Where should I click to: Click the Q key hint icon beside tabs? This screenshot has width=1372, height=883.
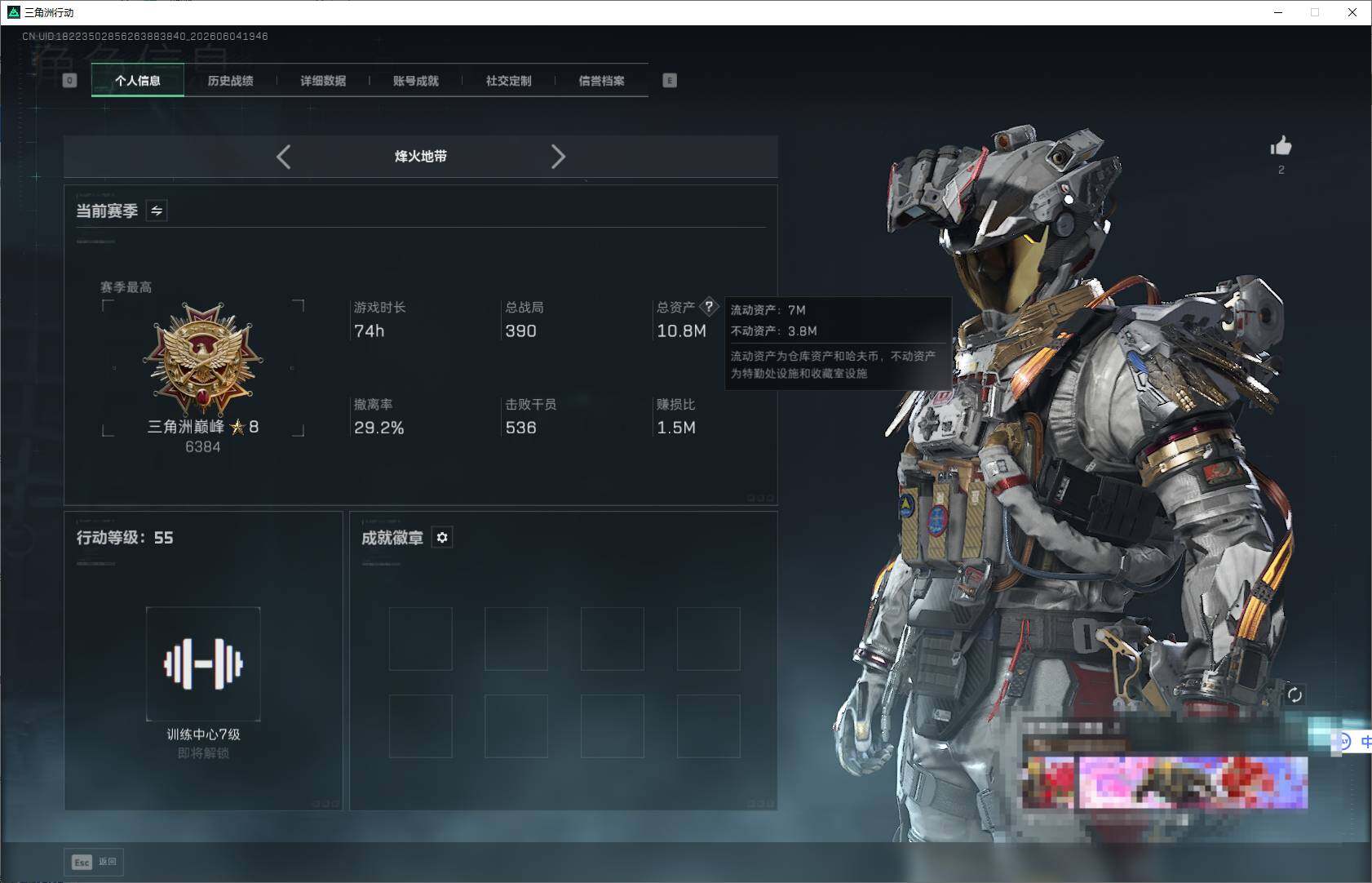[x=69, y=80]
